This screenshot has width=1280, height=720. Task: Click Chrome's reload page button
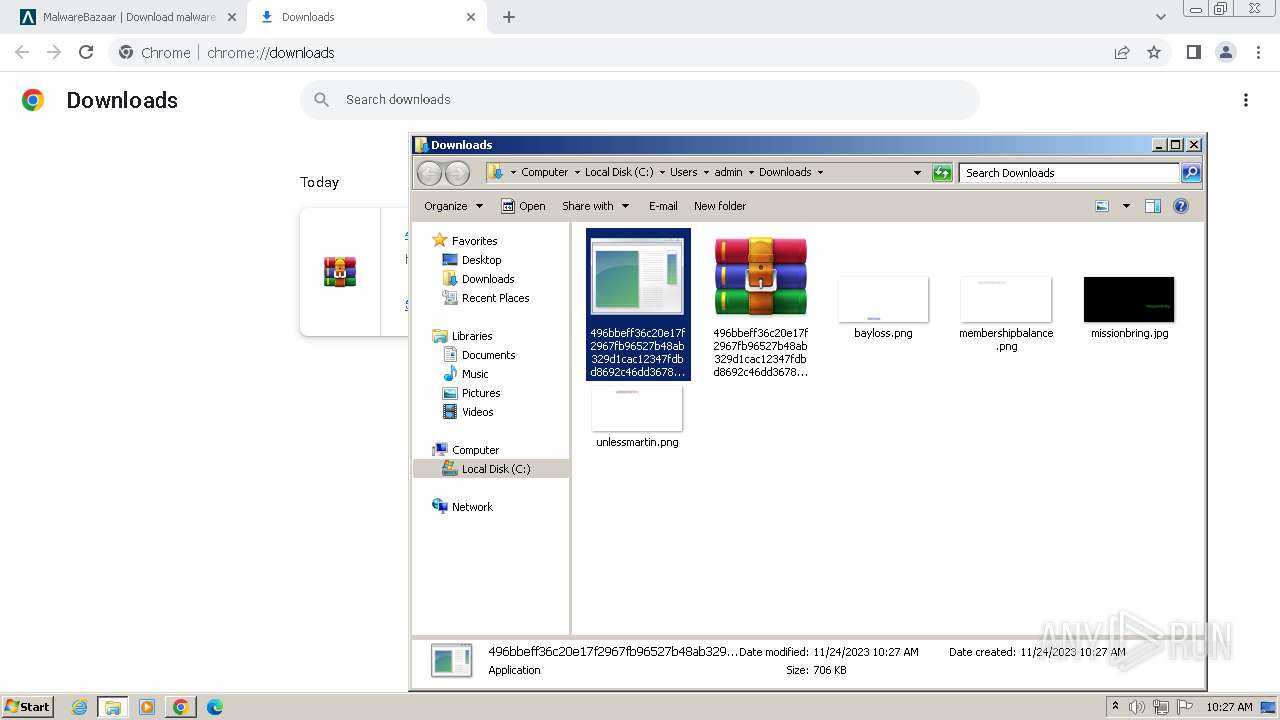86,52
